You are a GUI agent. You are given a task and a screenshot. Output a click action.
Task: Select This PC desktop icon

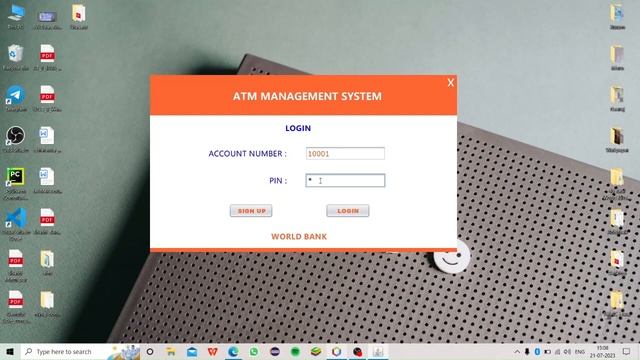click(16, 17)
